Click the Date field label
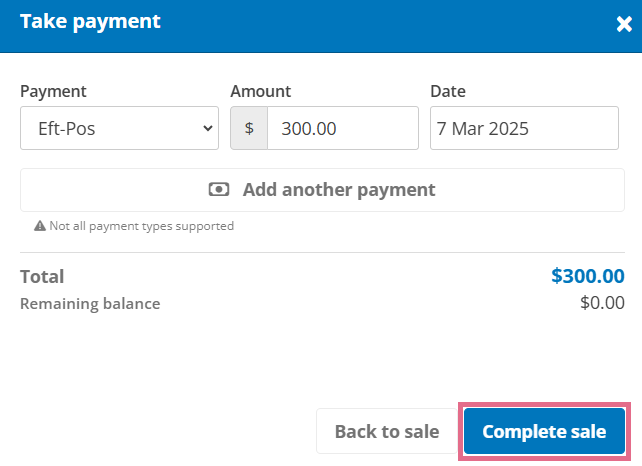This screenshot has height=466, width=642. tap(448, 91)
